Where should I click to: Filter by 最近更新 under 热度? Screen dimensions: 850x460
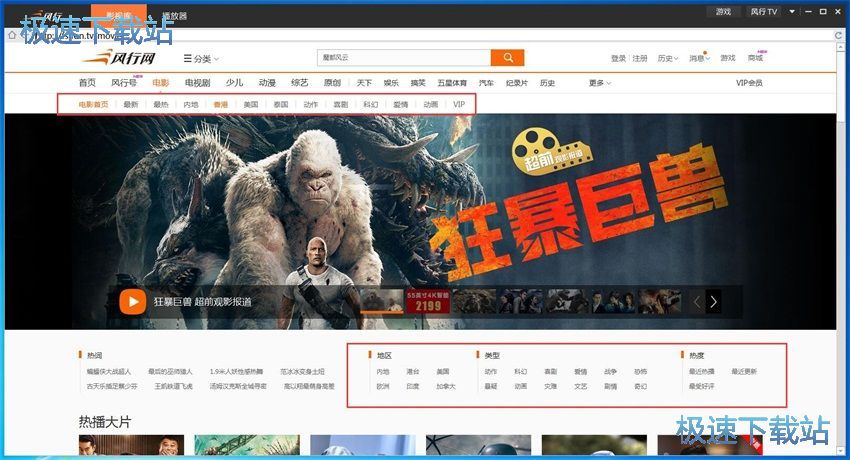pyautogui.click(x=744, y=372)
